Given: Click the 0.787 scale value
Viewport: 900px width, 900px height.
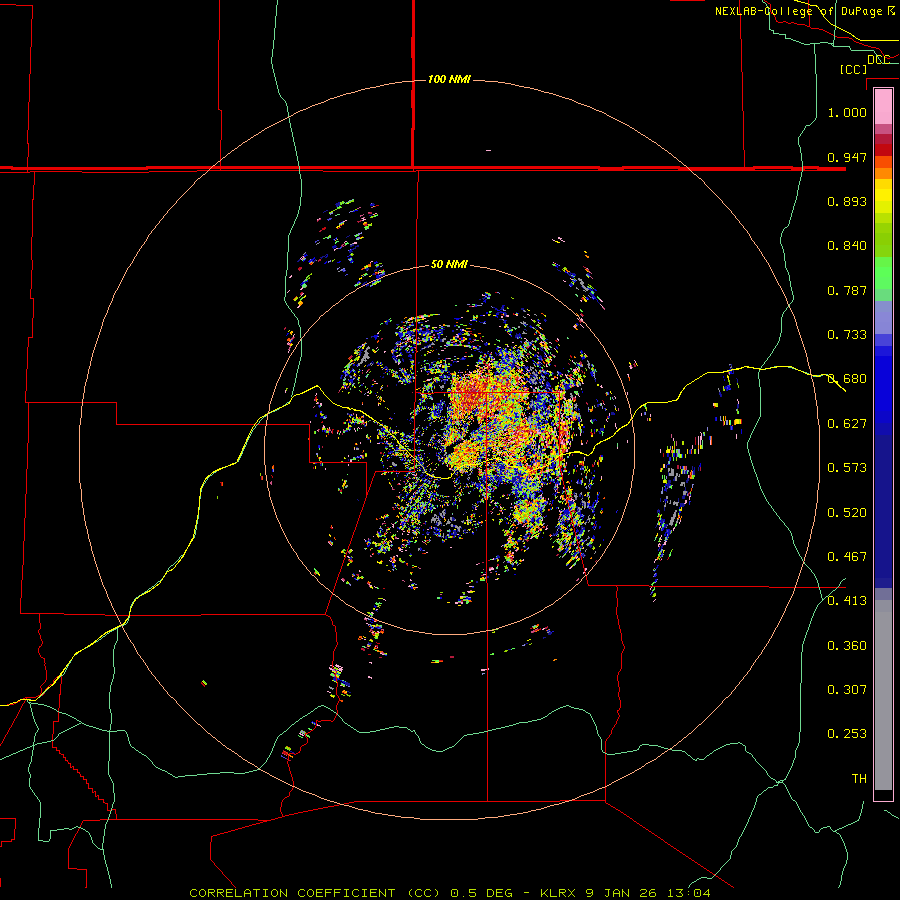Looking at the screenshot, I should click(x=847, y=290).
